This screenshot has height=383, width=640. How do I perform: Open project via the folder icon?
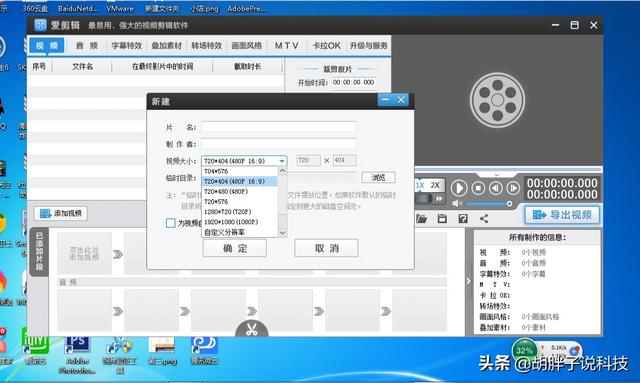click(x=421, y=219)
